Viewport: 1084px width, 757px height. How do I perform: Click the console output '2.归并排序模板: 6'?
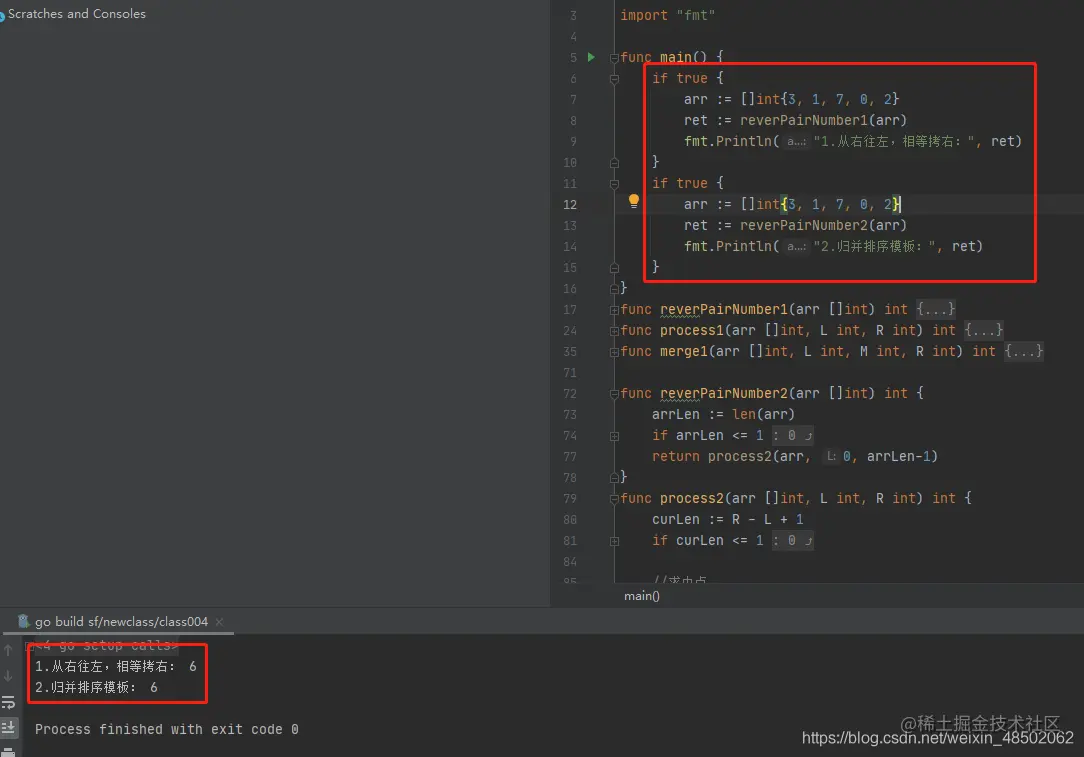point(96,687)
